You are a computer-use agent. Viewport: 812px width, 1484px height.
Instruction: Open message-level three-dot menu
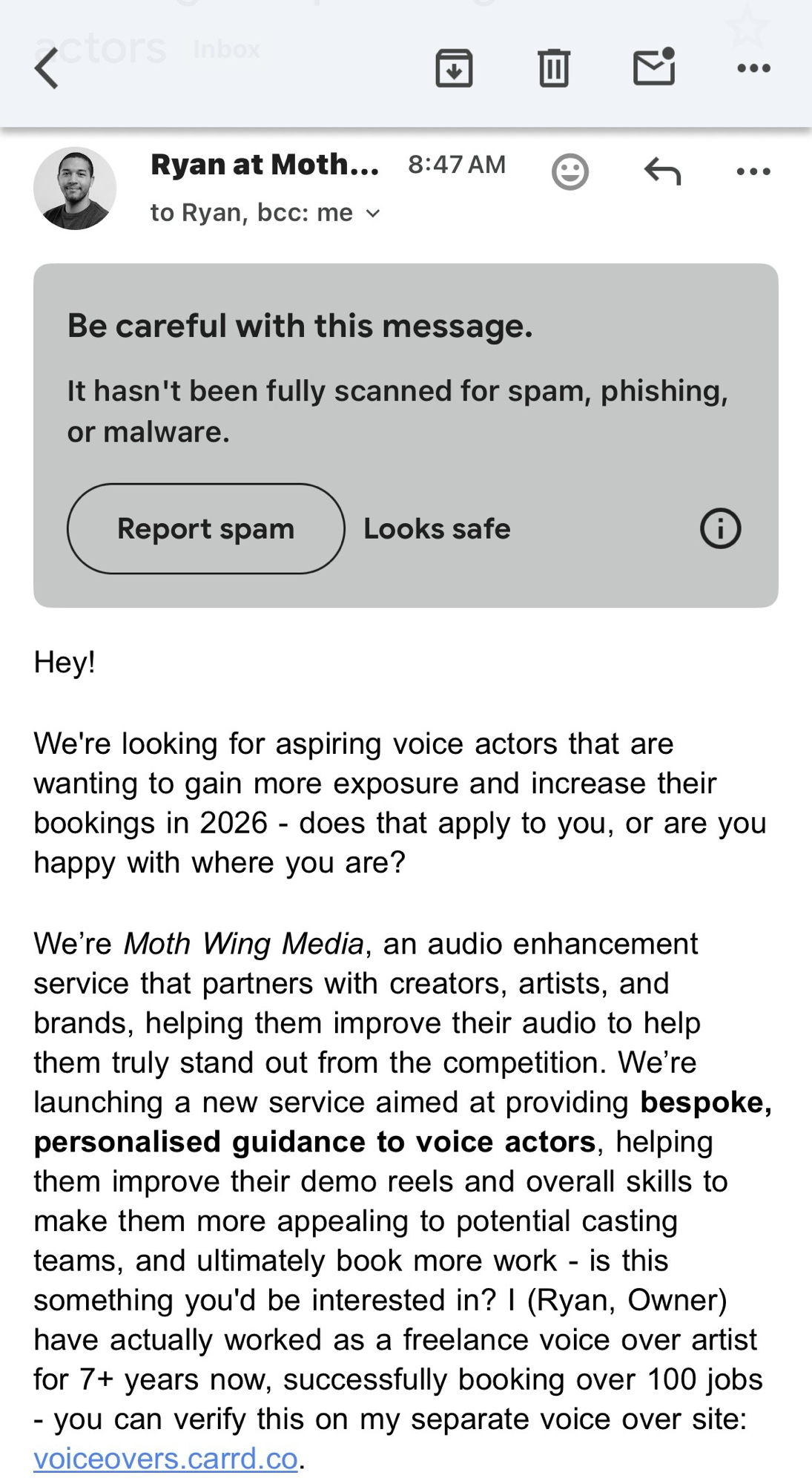tap(753, 171)
